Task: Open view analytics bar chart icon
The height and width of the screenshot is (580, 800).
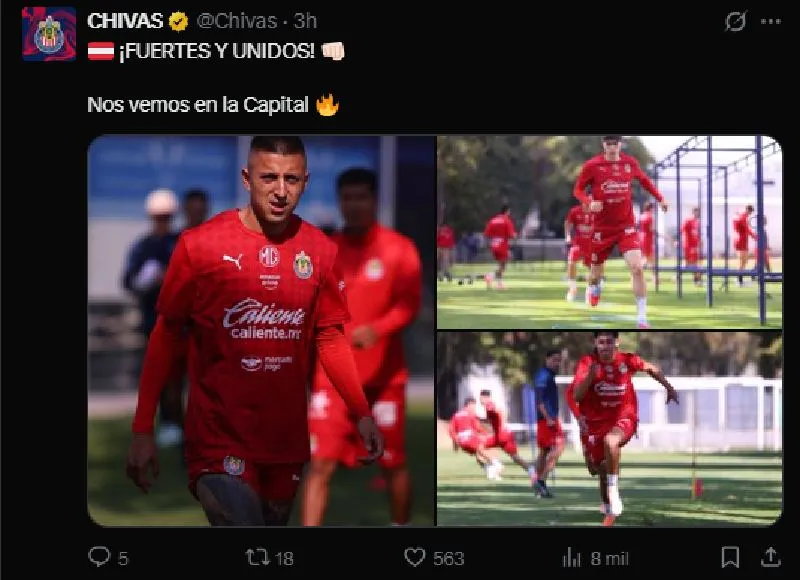Action: pyautogui.click(x=571, y=558)
